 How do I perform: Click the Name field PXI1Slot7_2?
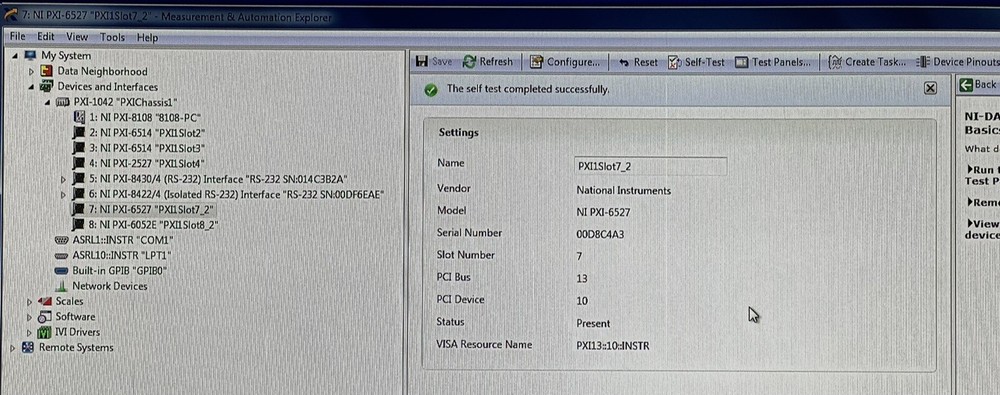click(x=650, y=166)
